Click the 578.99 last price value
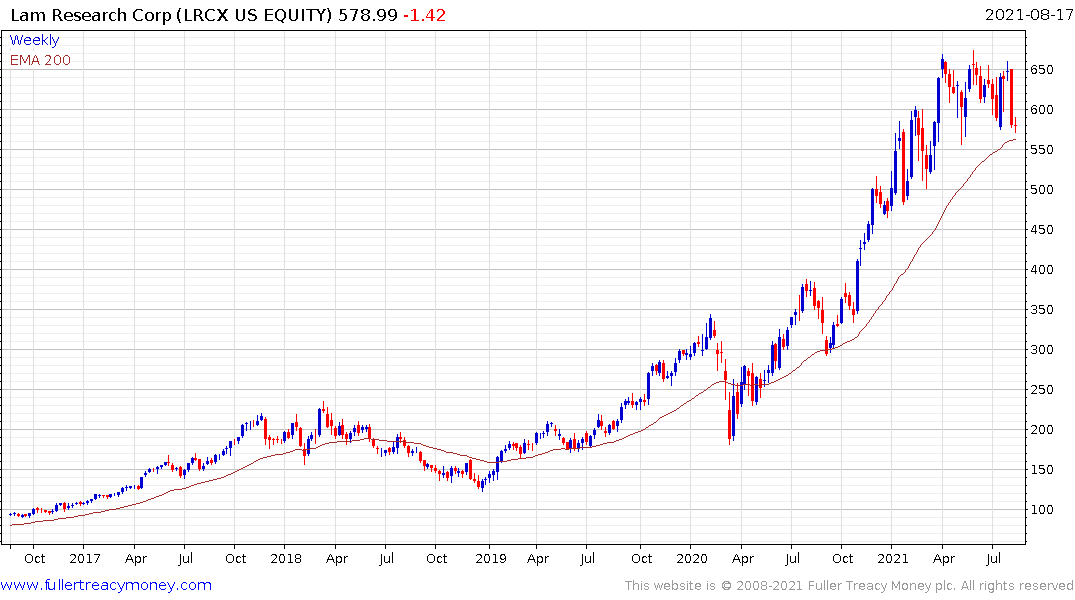Screen dimensions: 1075x600 coord(367,15)
